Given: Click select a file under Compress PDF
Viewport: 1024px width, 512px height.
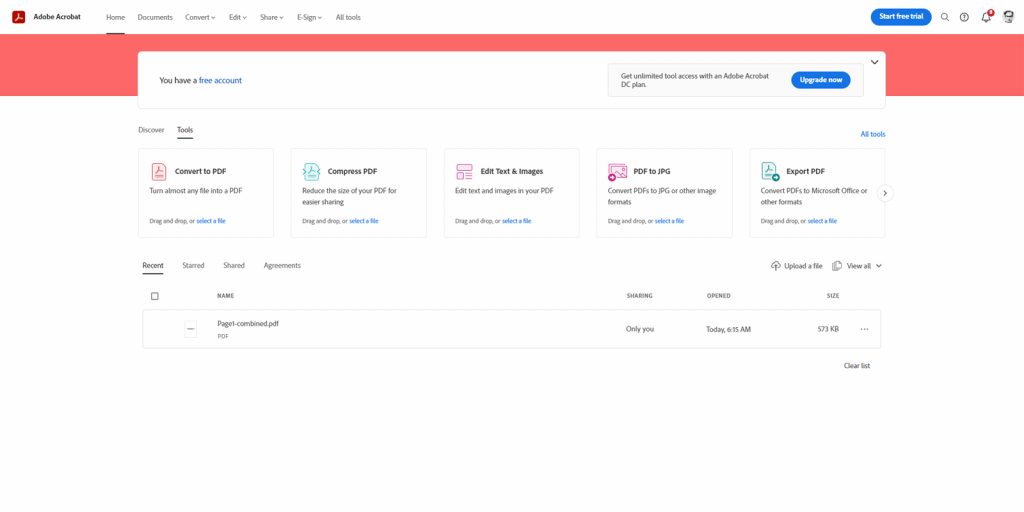Looking at the screenshot, I should pos(364,221).
